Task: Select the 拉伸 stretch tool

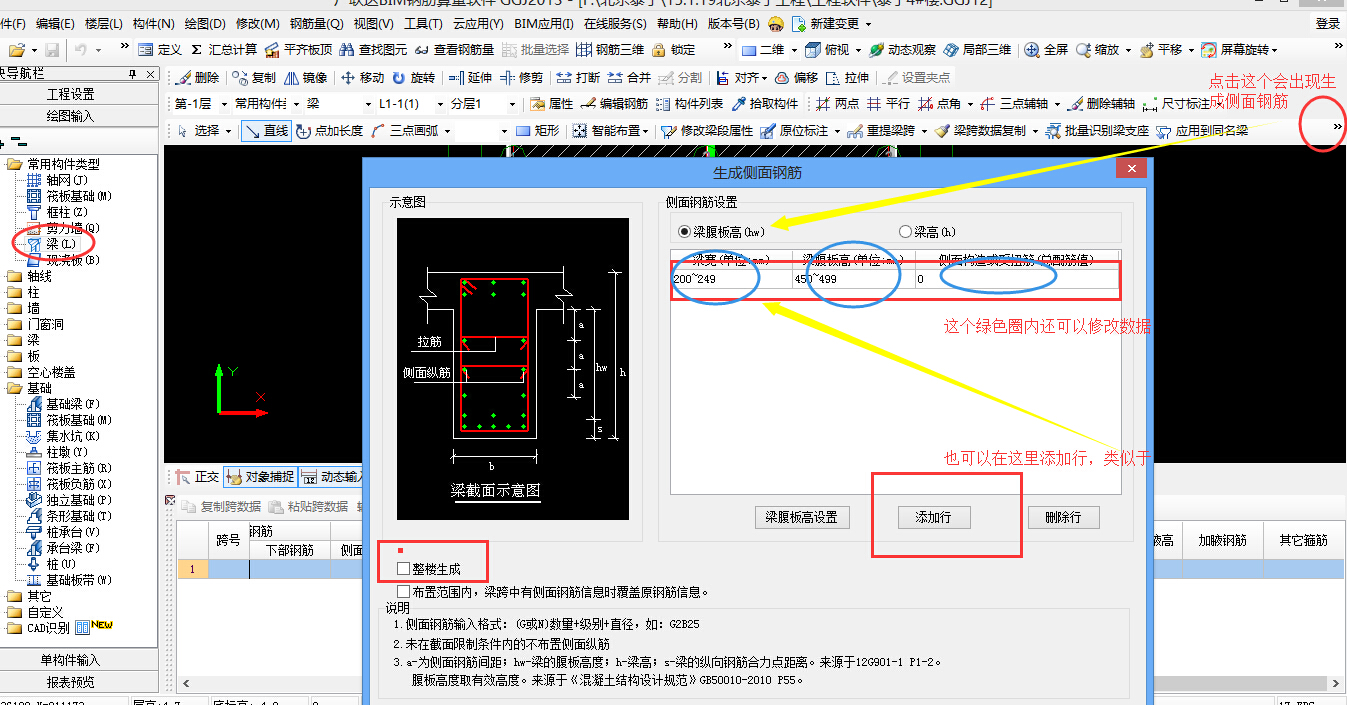Action: coord(848,77)
